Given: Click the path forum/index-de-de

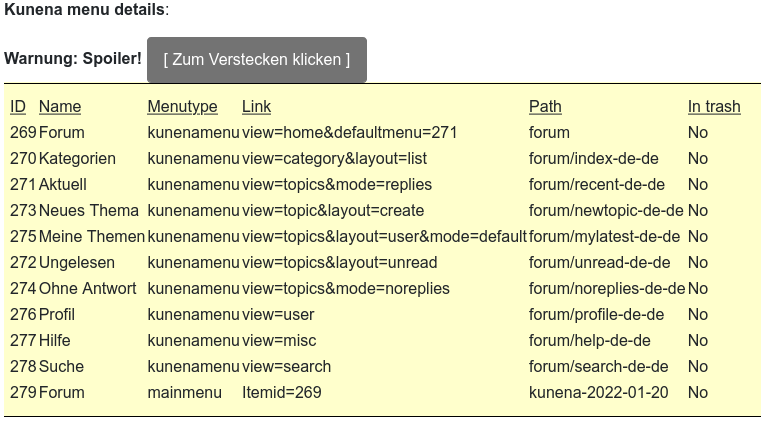Looking at the screenshot, I should 594,158.
